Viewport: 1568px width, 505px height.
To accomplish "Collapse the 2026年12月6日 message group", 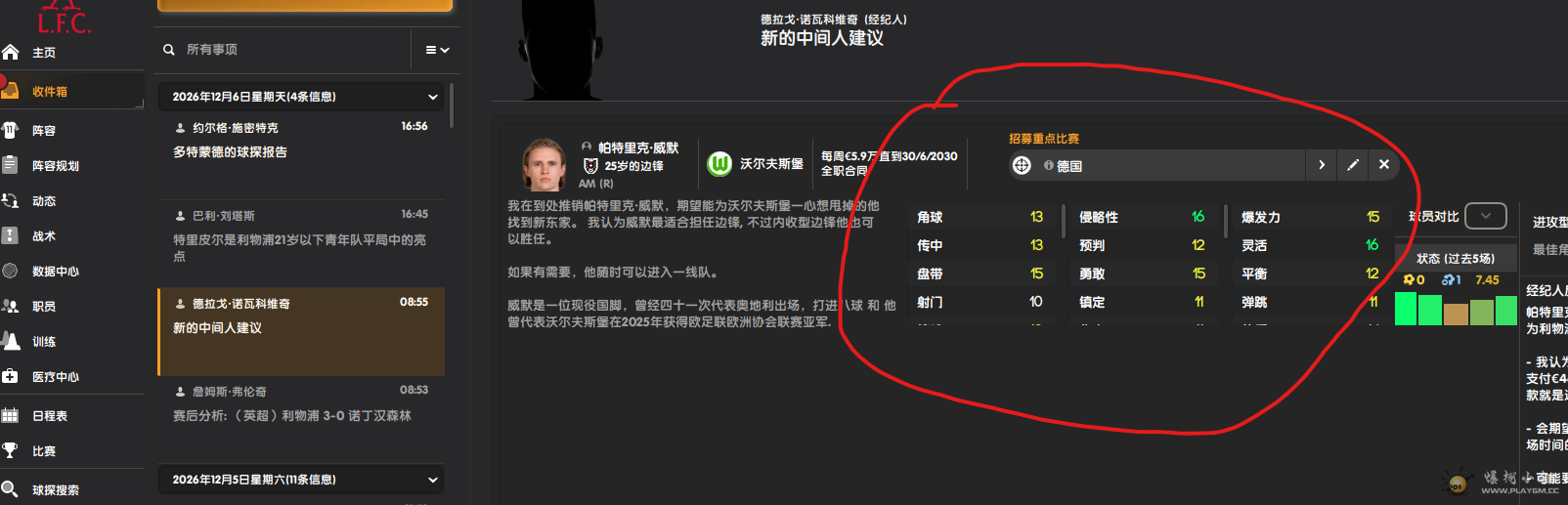I will point(432,97).
